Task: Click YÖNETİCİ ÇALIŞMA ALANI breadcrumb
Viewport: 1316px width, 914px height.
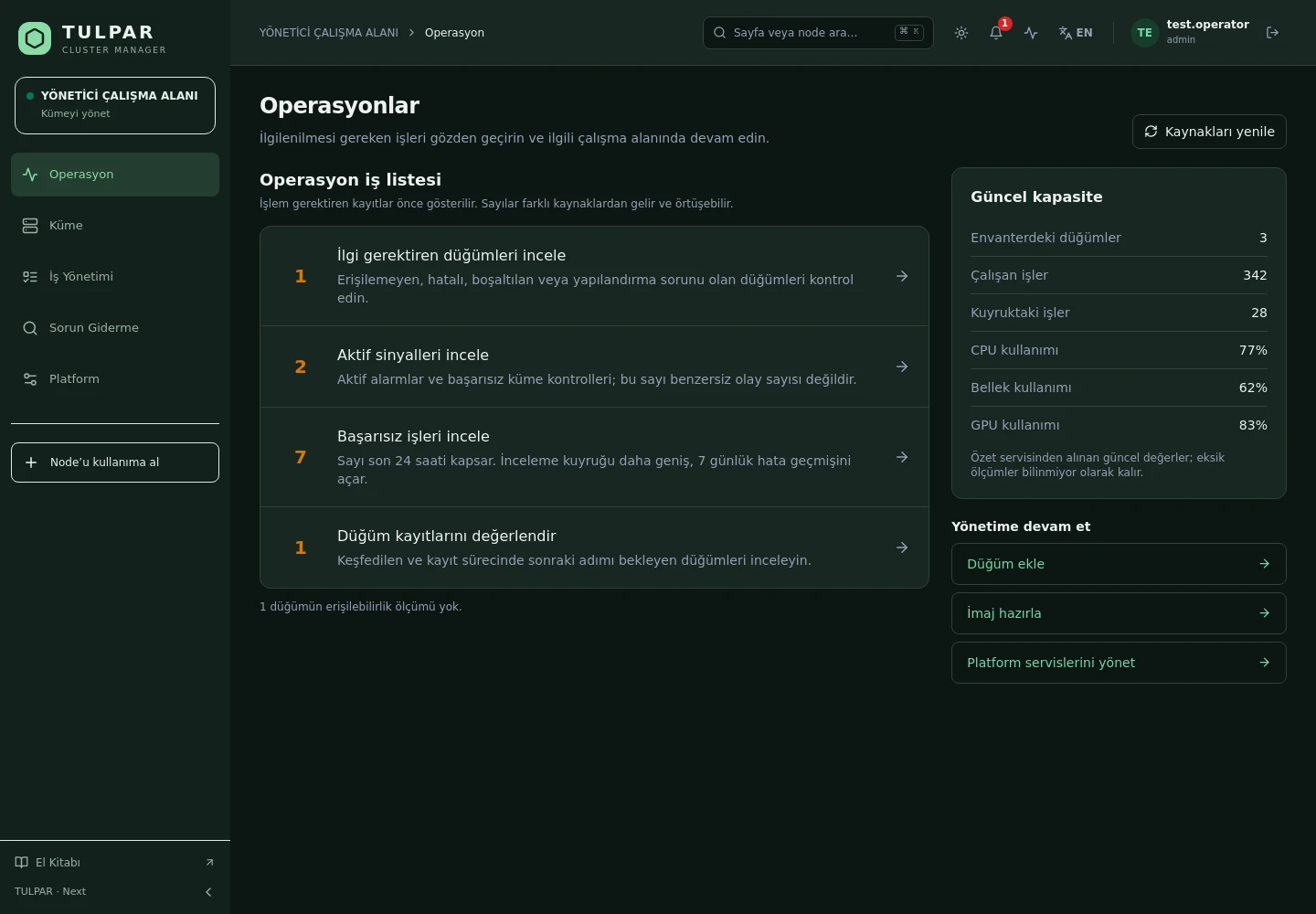Action: [x=329, y=33]
